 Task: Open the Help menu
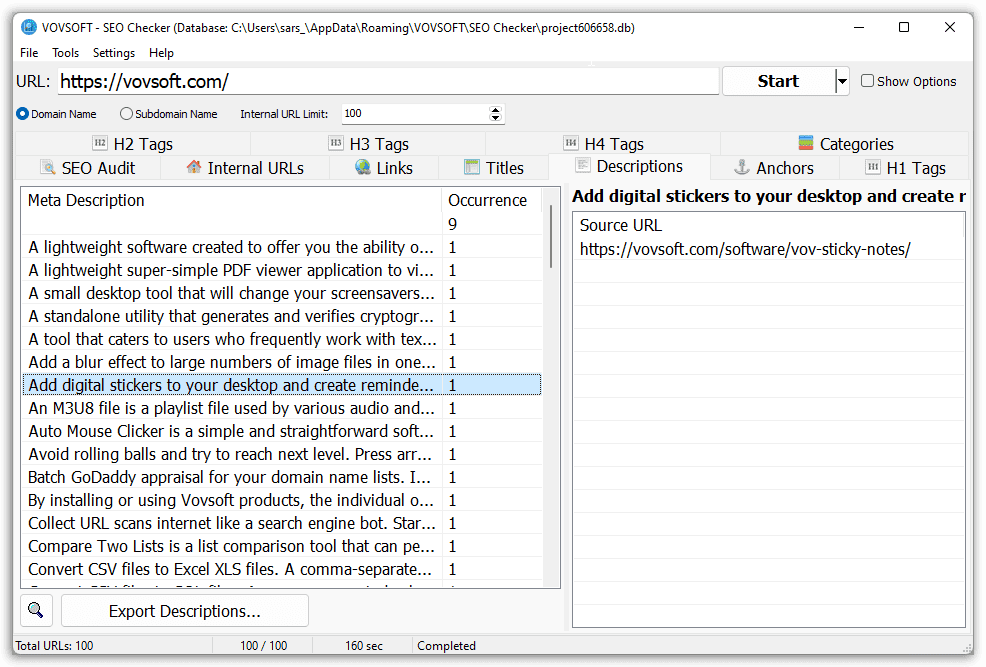(x=161, y=53)
